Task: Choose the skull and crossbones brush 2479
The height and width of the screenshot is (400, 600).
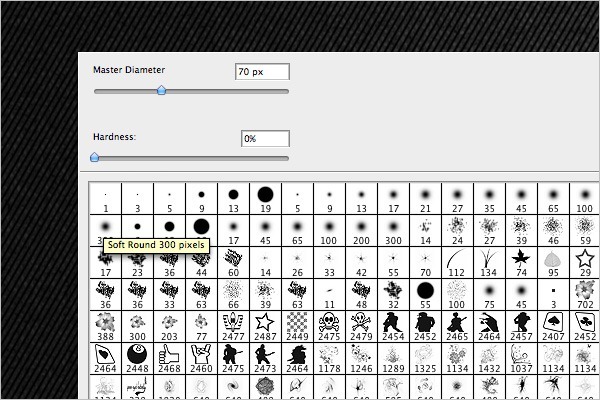Action: pyautogui.click(x=361, y=327)
